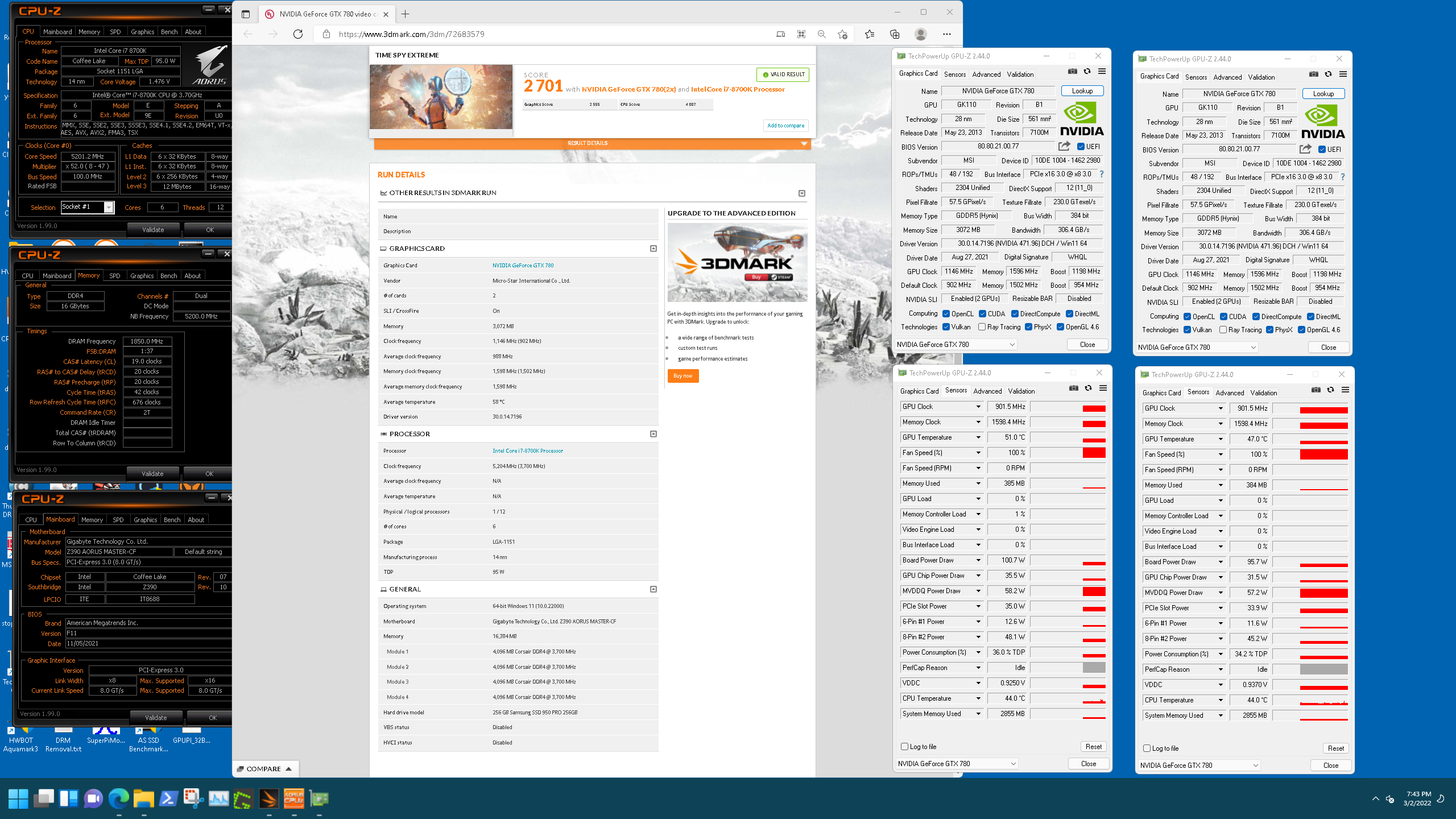The width and height of the screenshot is (1456, 819).
Task: Take screenshot in top-left GPU-Z window
Action: 1072,72
